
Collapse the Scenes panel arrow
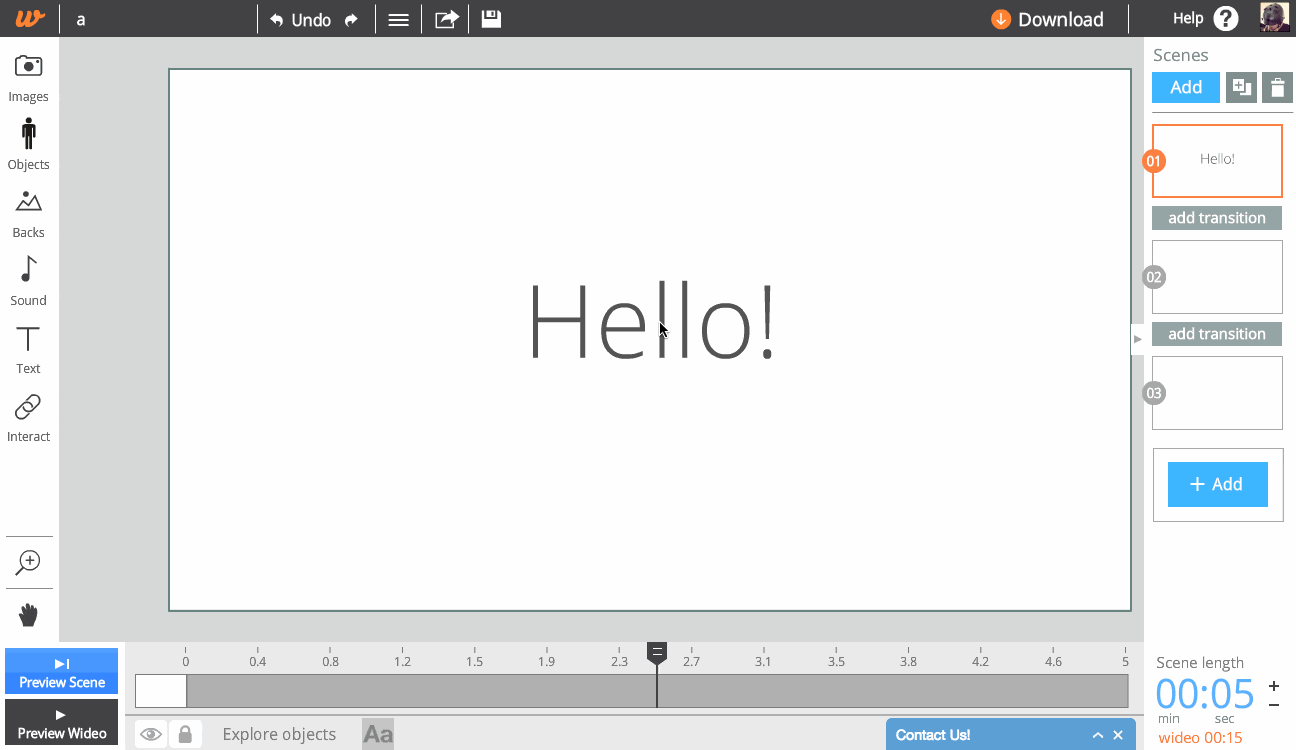[x=1137, y=339]
